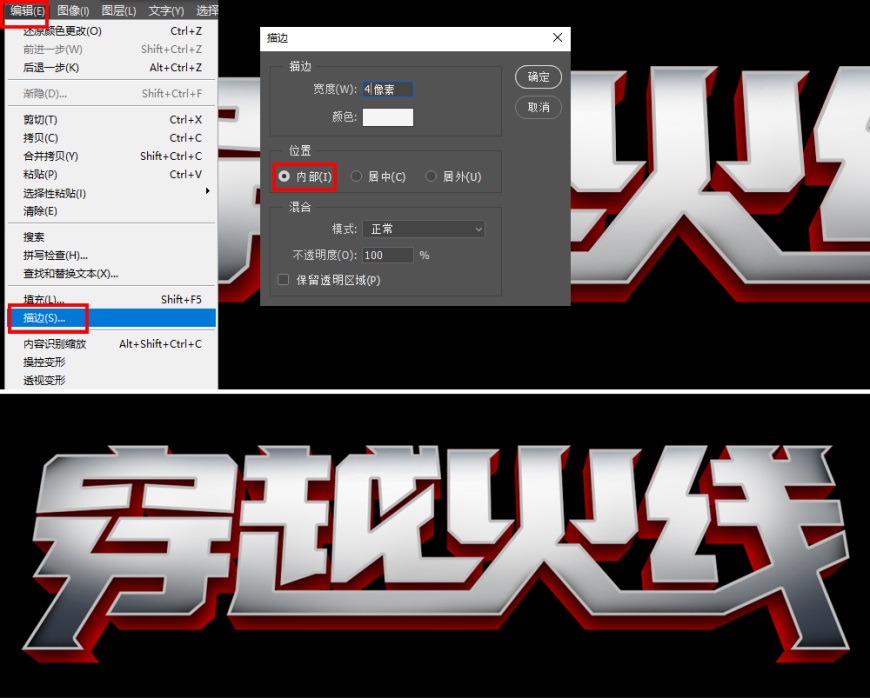Choose 操控变形 menu entry
This screenshot has height=698, width=870.
(111, 362)
